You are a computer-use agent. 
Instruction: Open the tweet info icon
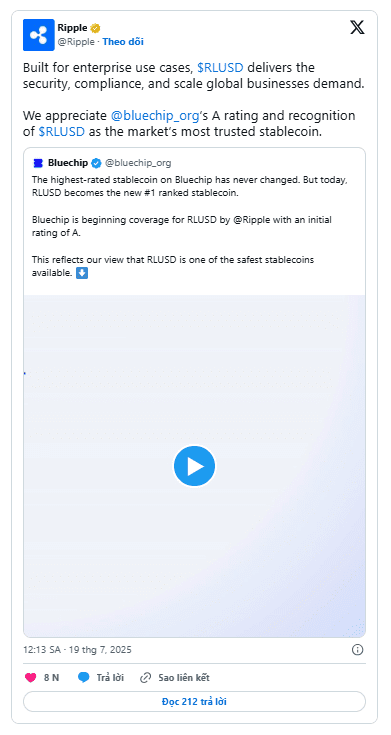[x=357, y=650]
